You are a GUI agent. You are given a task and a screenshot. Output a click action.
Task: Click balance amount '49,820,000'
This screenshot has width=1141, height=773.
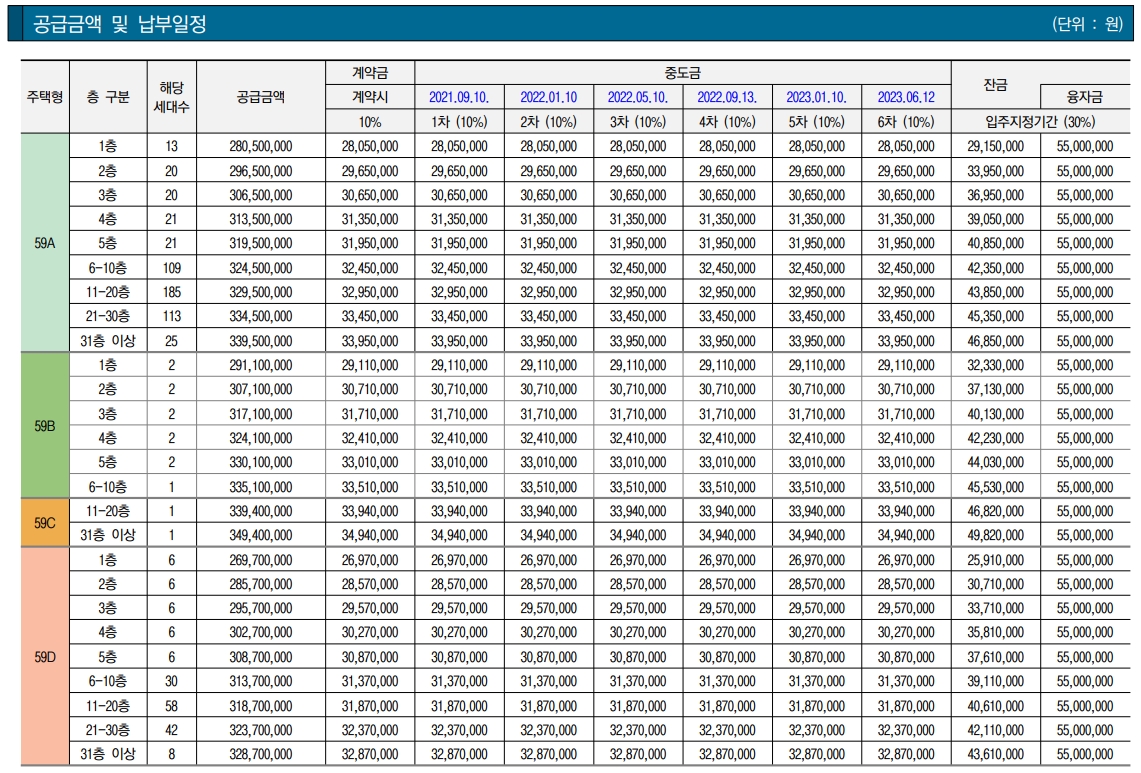995,535
